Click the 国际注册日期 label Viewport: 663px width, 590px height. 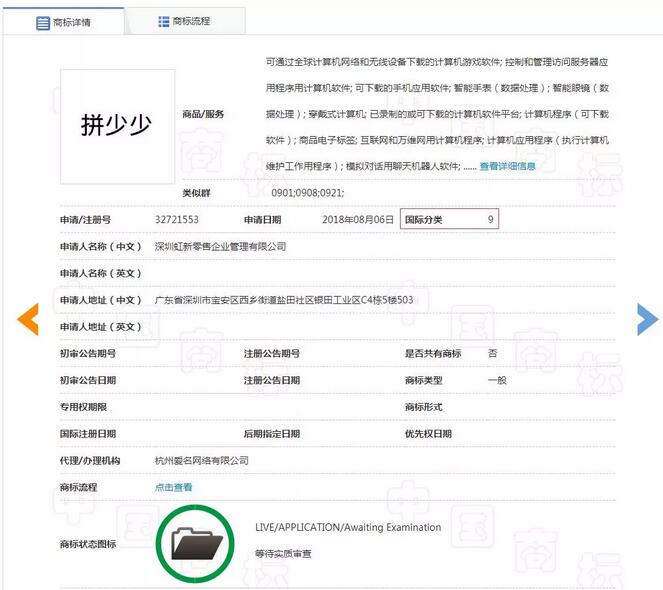point(88,434)
